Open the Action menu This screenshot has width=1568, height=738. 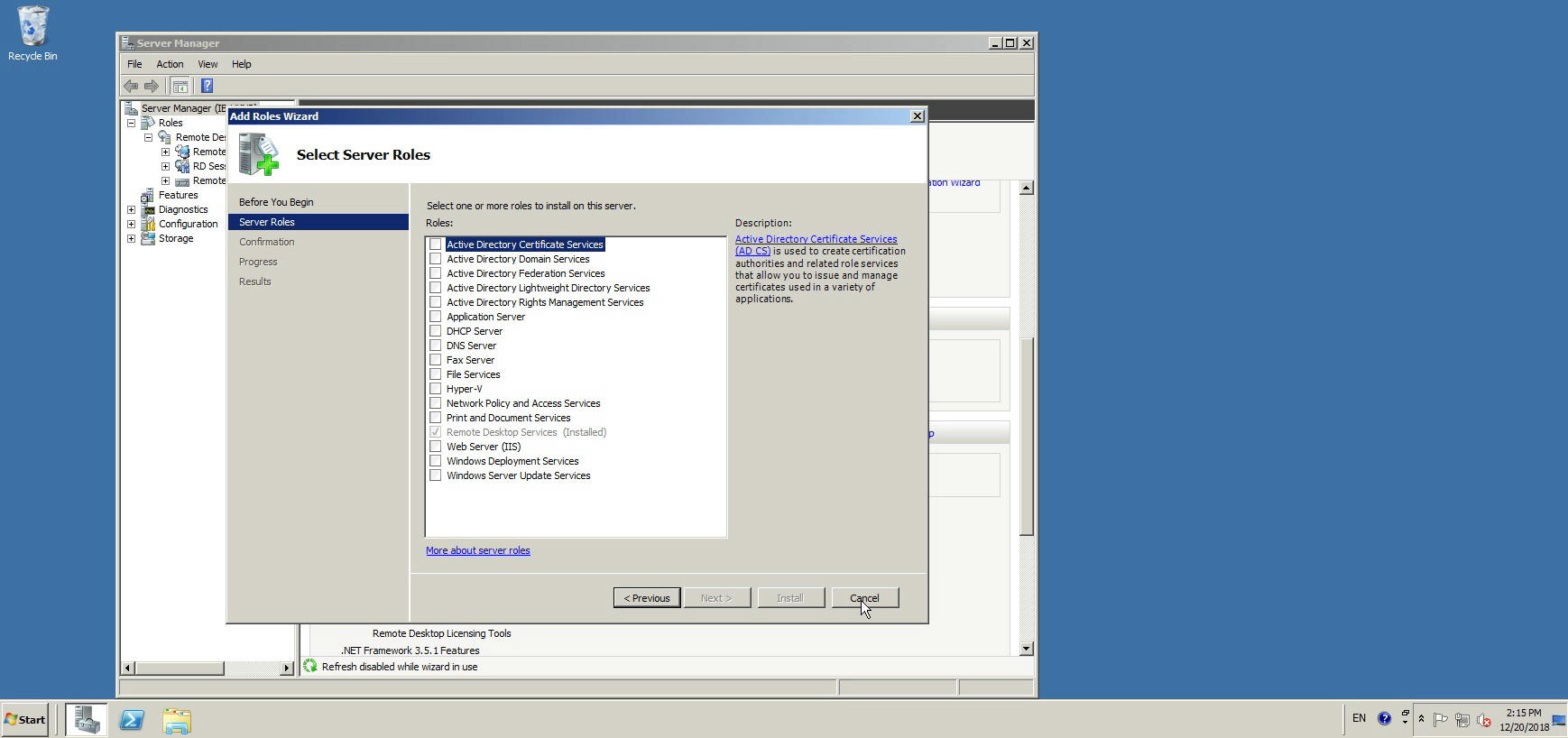pos(170,64)
